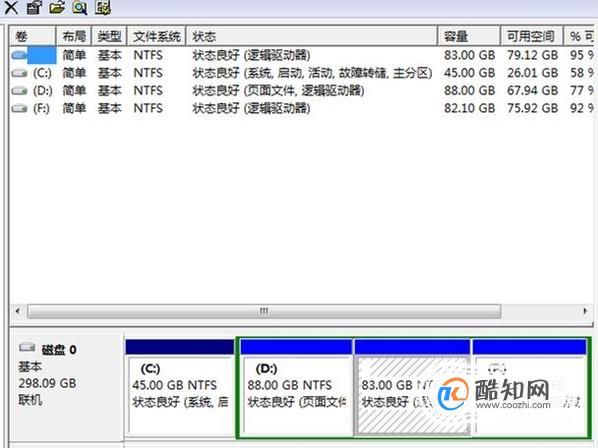Click the 状态 column header

312,36
